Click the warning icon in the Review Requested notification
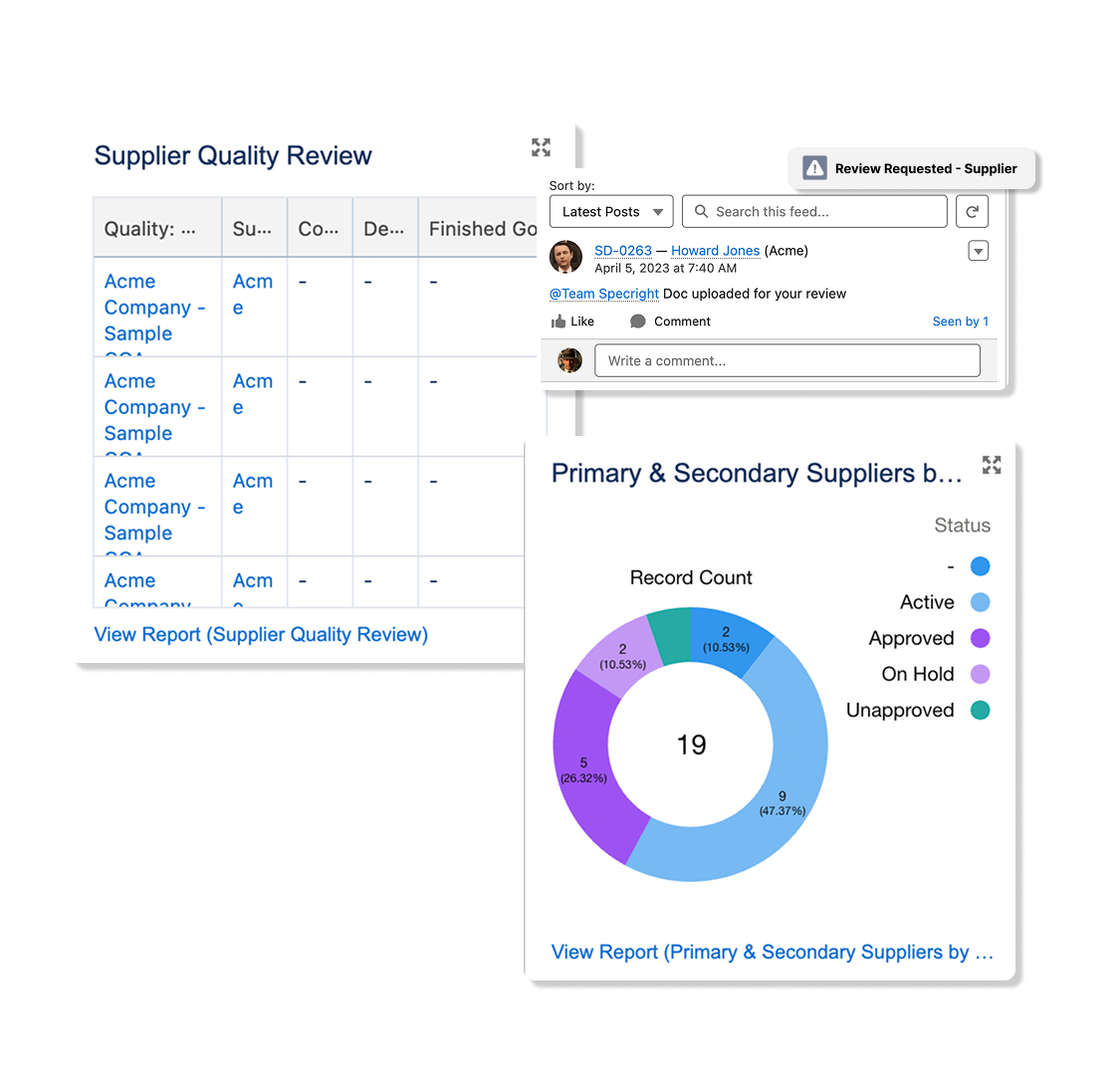Viewport: 1120px width, 1075px height. 814,168
